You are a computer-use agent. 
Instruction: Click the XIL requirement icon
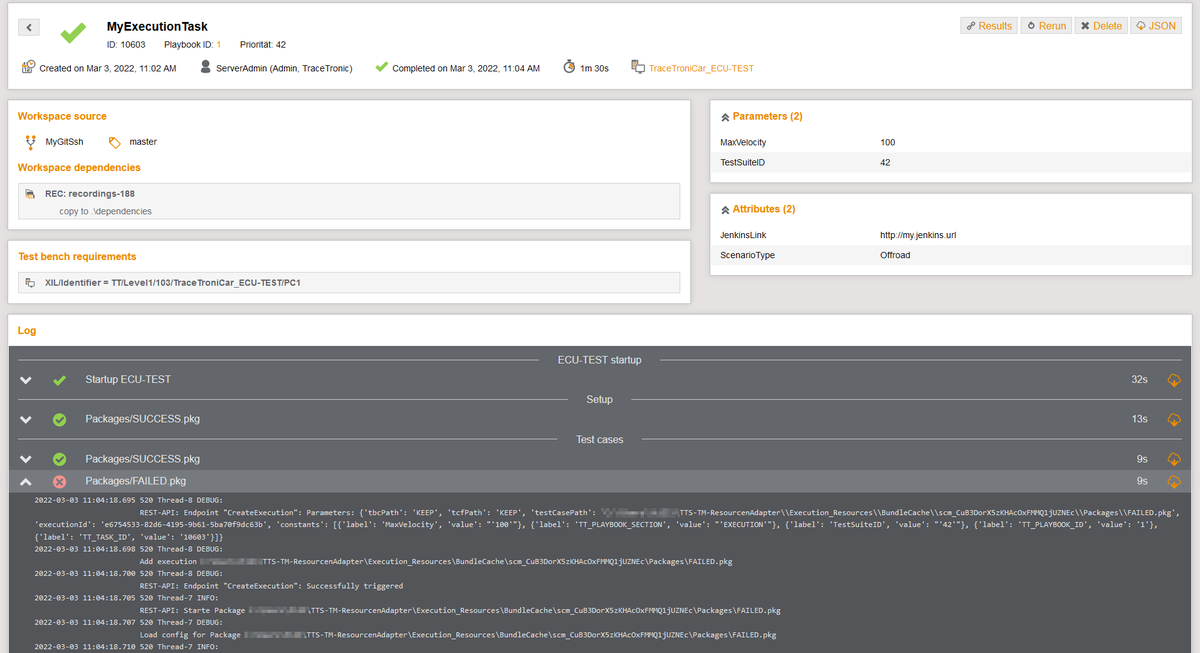point(31,283)
